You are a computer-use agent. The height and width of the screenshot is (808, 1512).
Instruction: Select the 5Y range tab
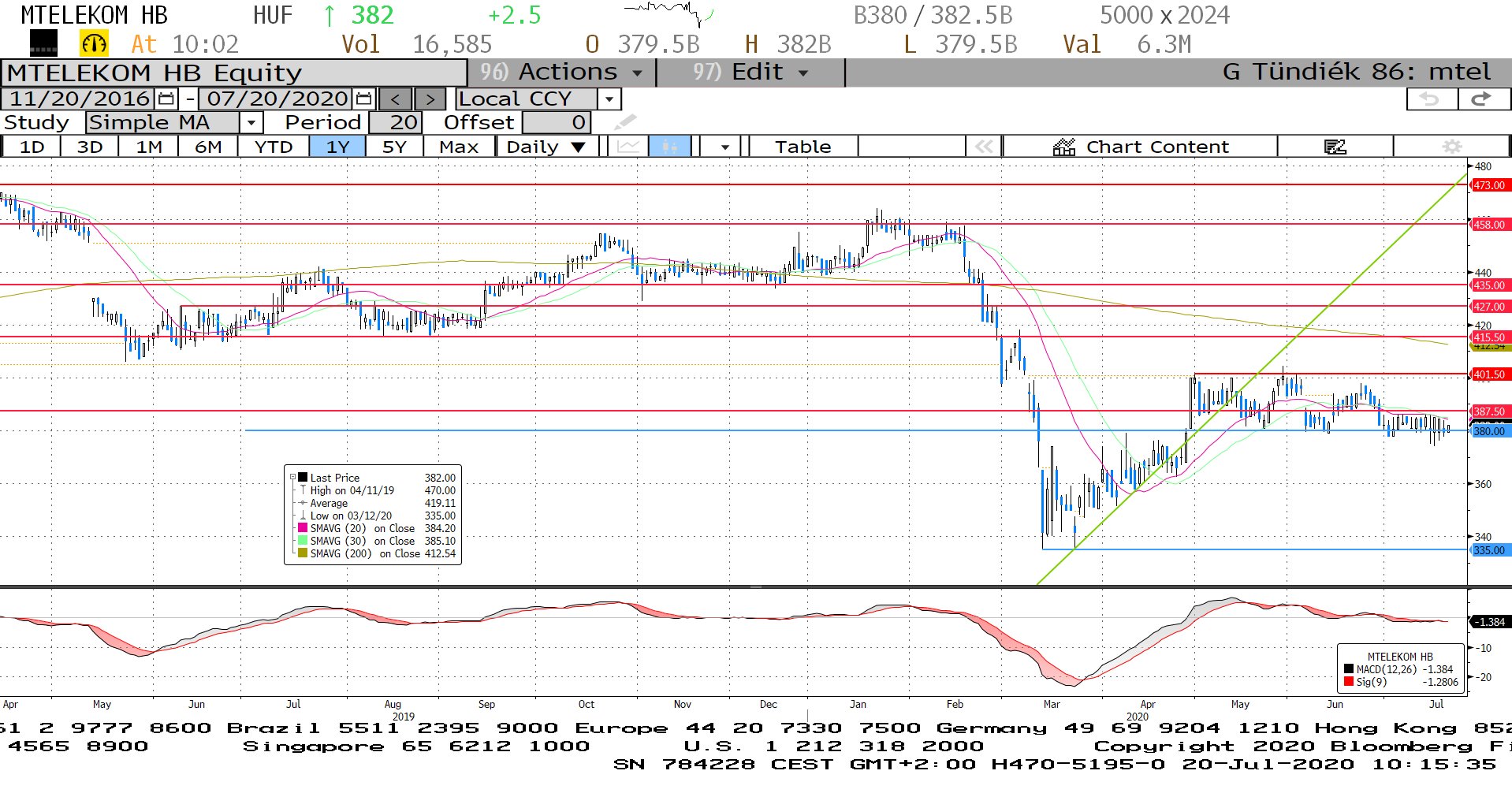(x=394, y=147)
